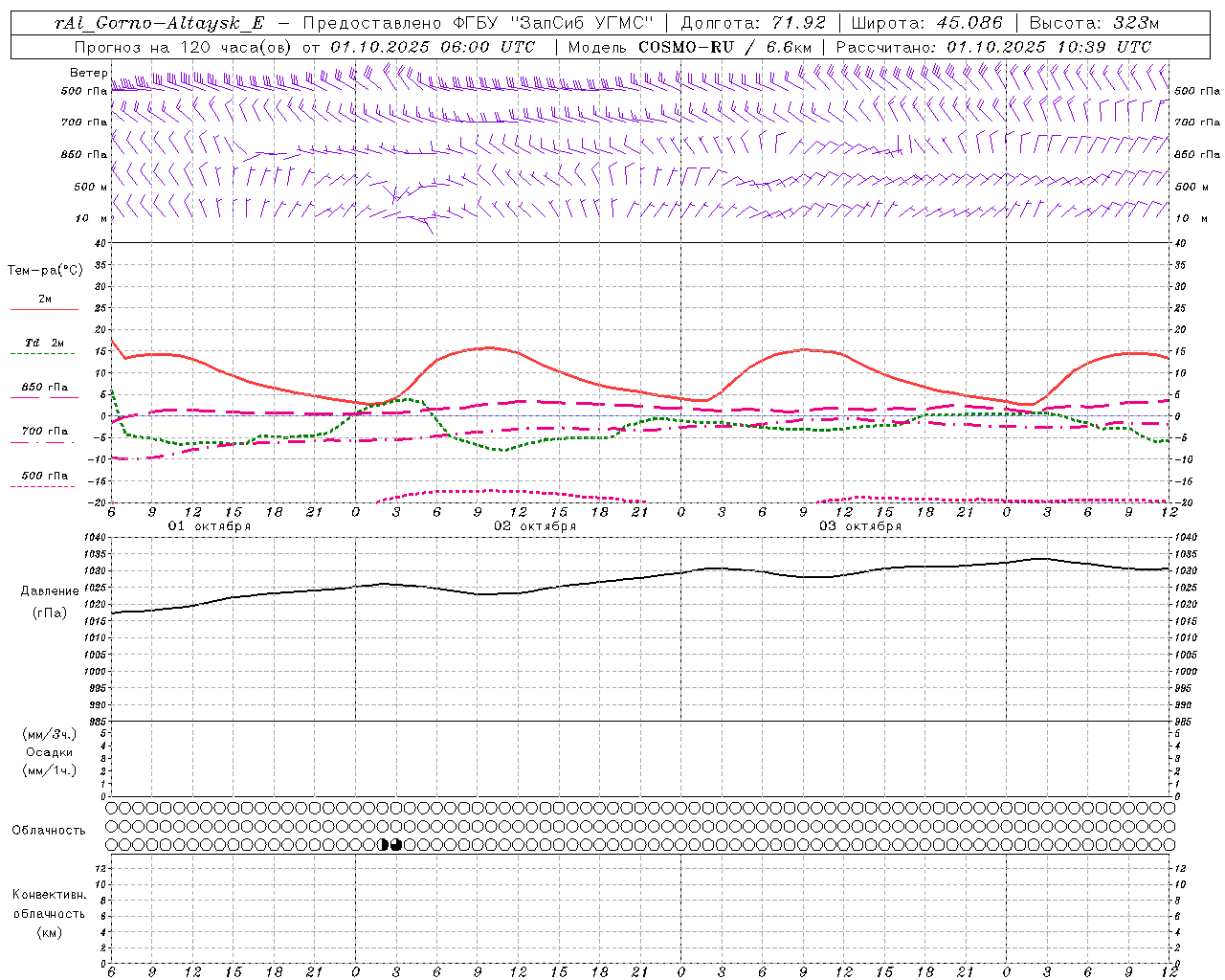Viewport: 1225px width, 980px height.
Task: Select the 03 октября date label
Action: tap(860, 526)
